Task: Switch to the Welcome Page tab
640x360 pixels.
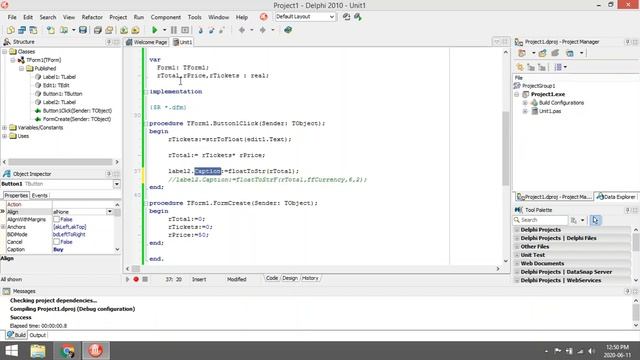Action: (x=147, y=42)
